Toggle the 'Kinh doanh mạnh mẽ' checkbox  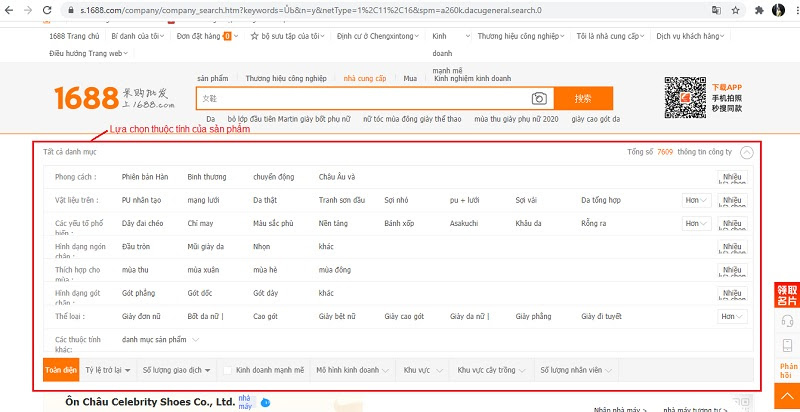(x=228, y=370)
